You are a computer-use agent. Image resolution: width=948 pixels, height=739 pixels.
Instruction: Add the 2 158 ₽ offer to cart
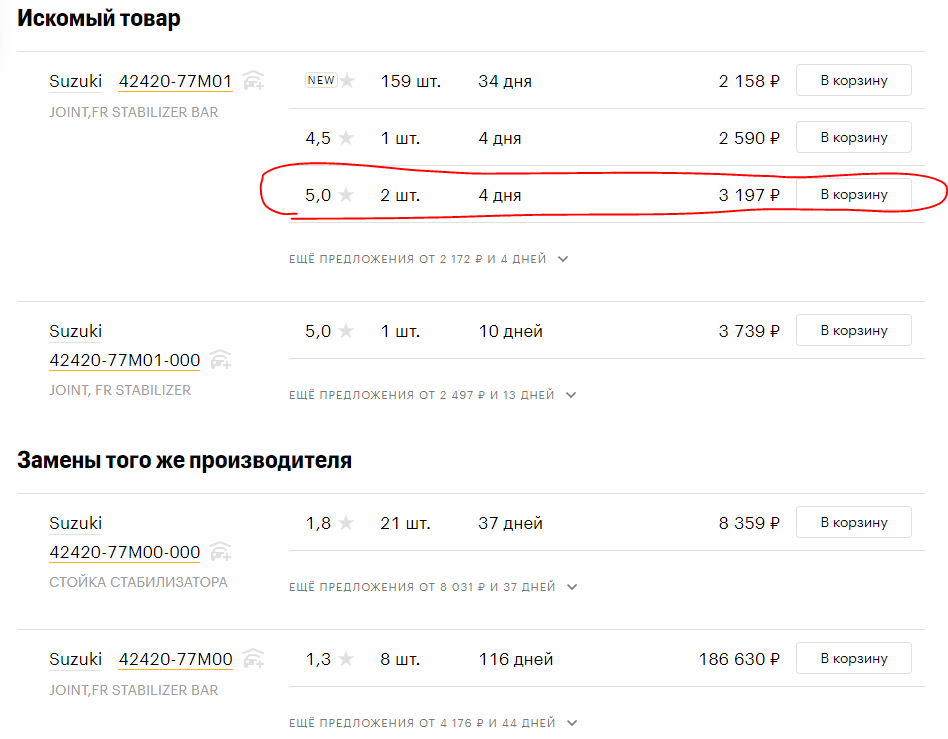853,81
